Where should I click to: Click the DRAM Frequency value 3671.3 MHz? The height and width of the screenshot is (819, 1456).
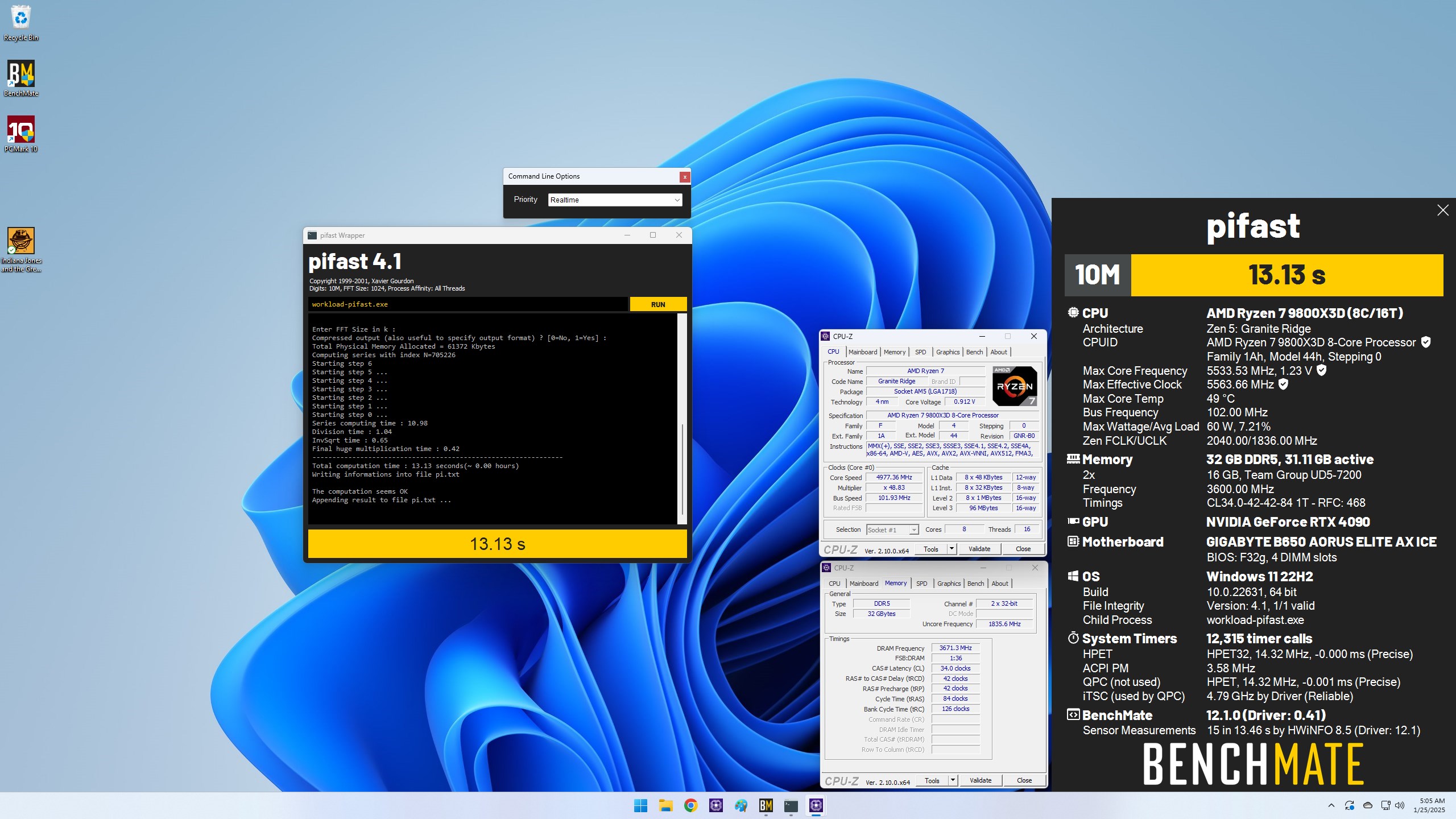pyautogui.click(x=955, y=648)
